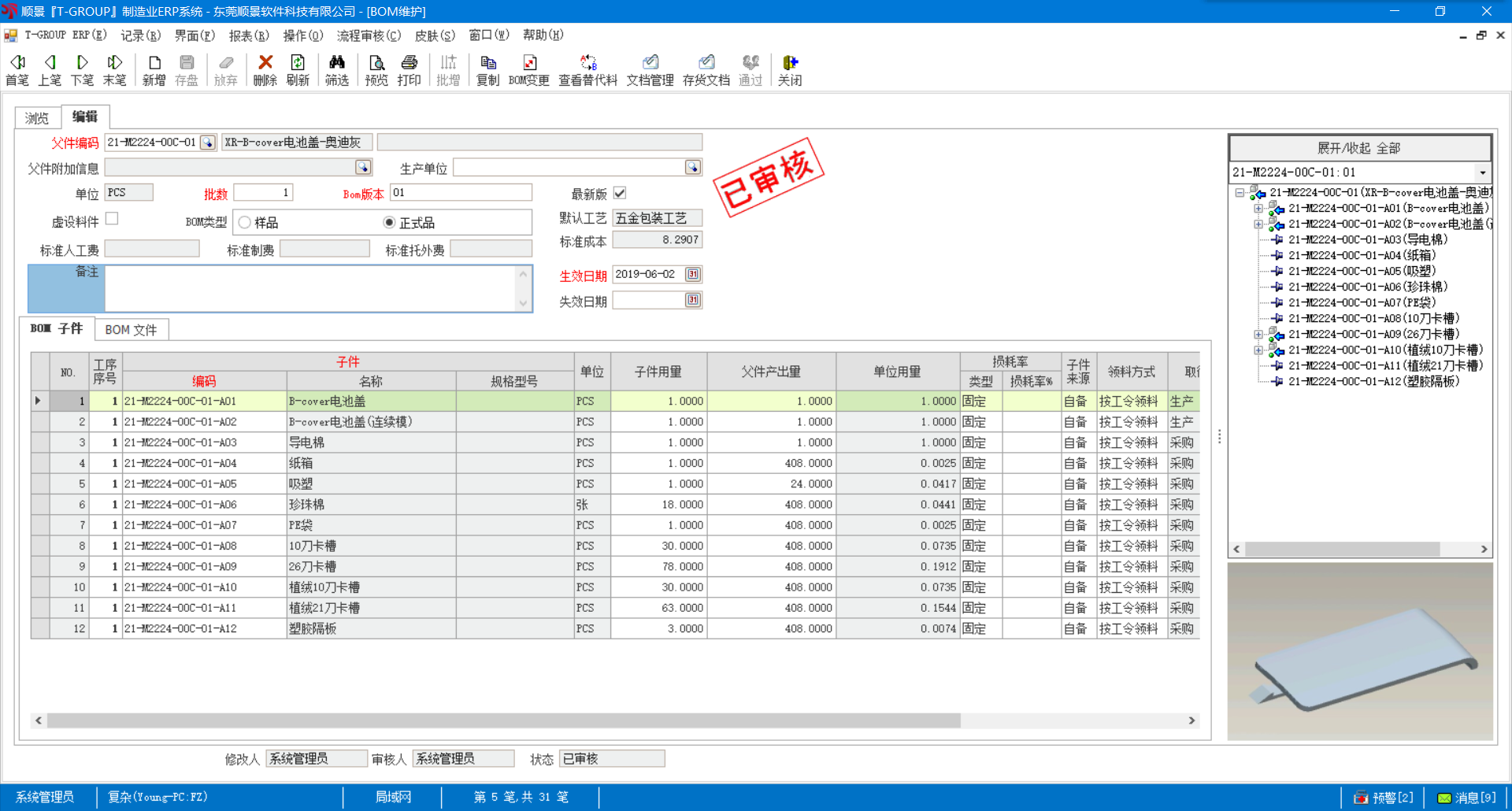Open the 筛选 (Filter) binoculars tool

(336, 69)
